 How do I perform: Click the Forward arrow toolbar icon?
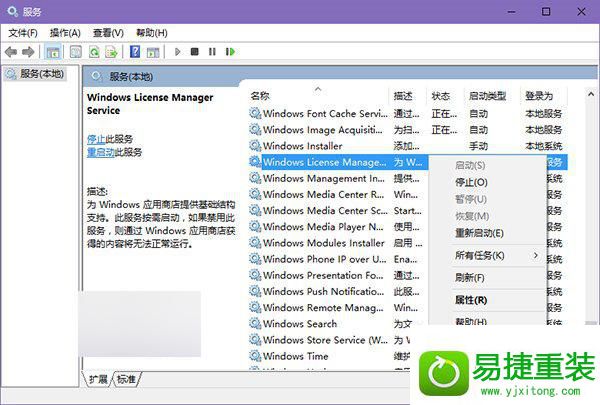click(28, 52)
